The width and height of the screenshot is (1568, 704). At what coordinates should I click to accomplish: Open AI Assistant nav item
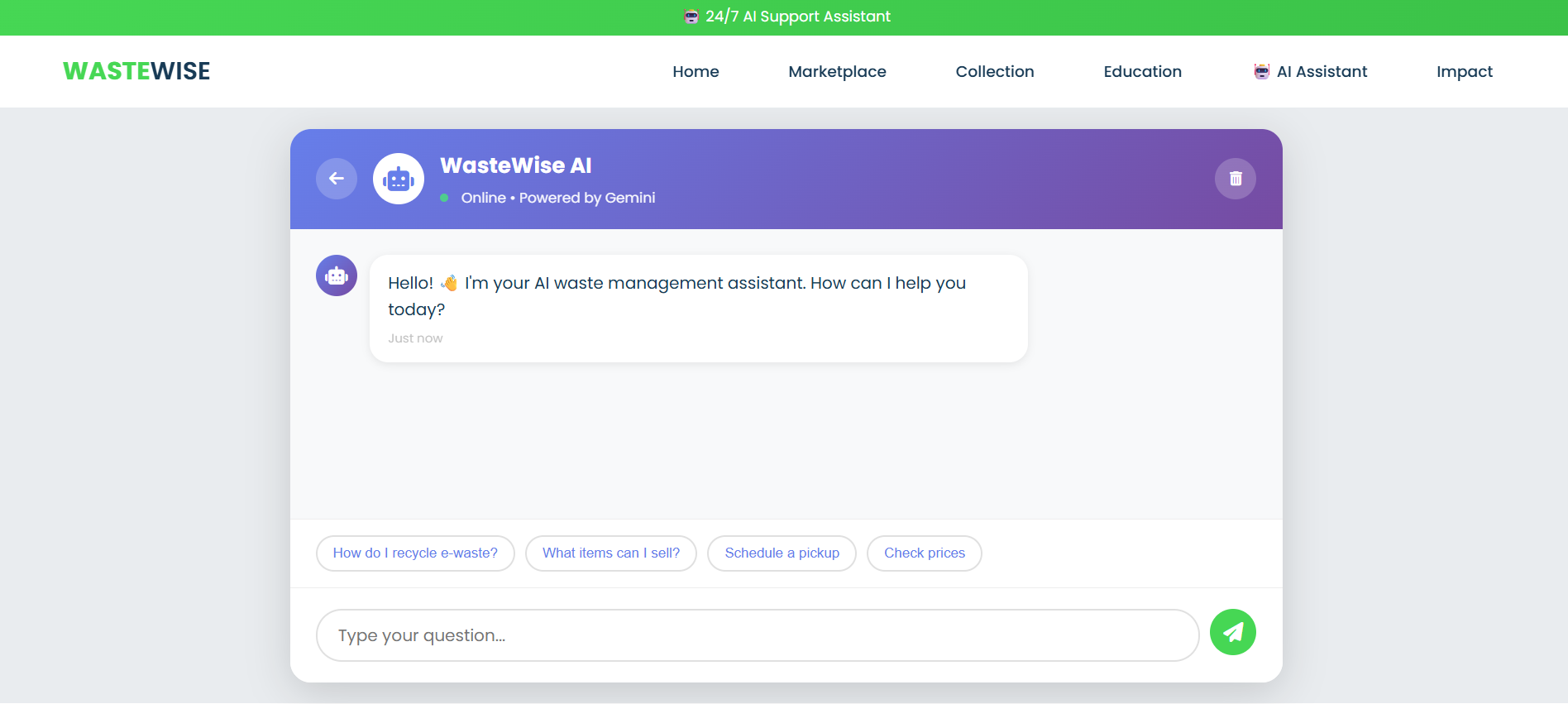click(1311, 71)
